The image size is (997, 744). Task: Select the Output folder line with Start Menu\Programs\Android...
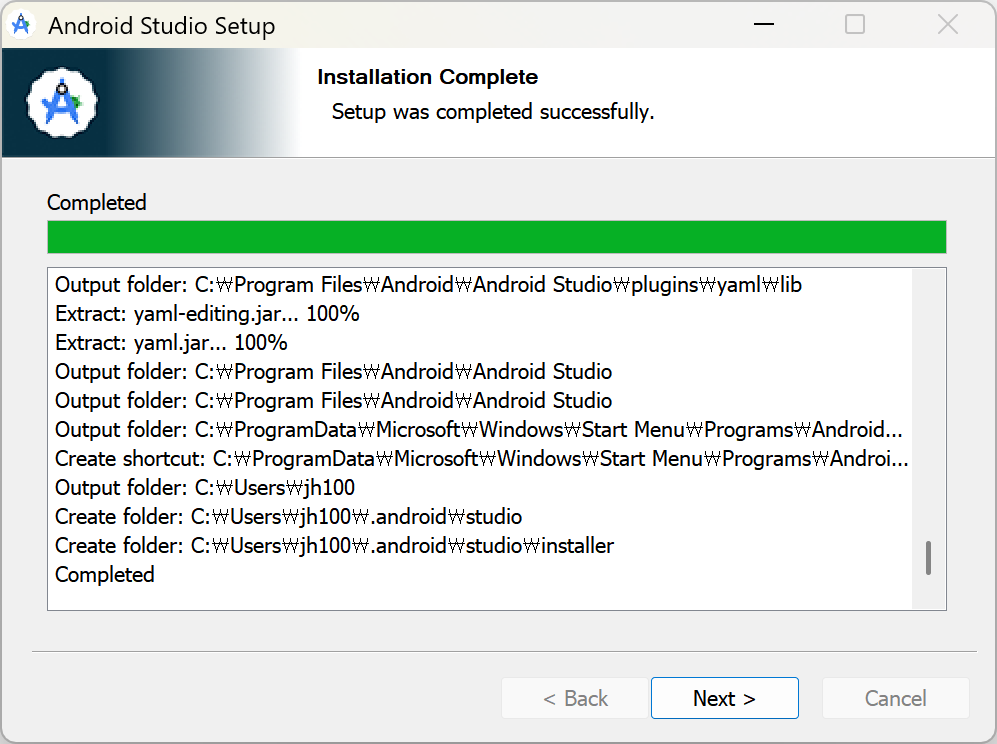pos(478,430)
